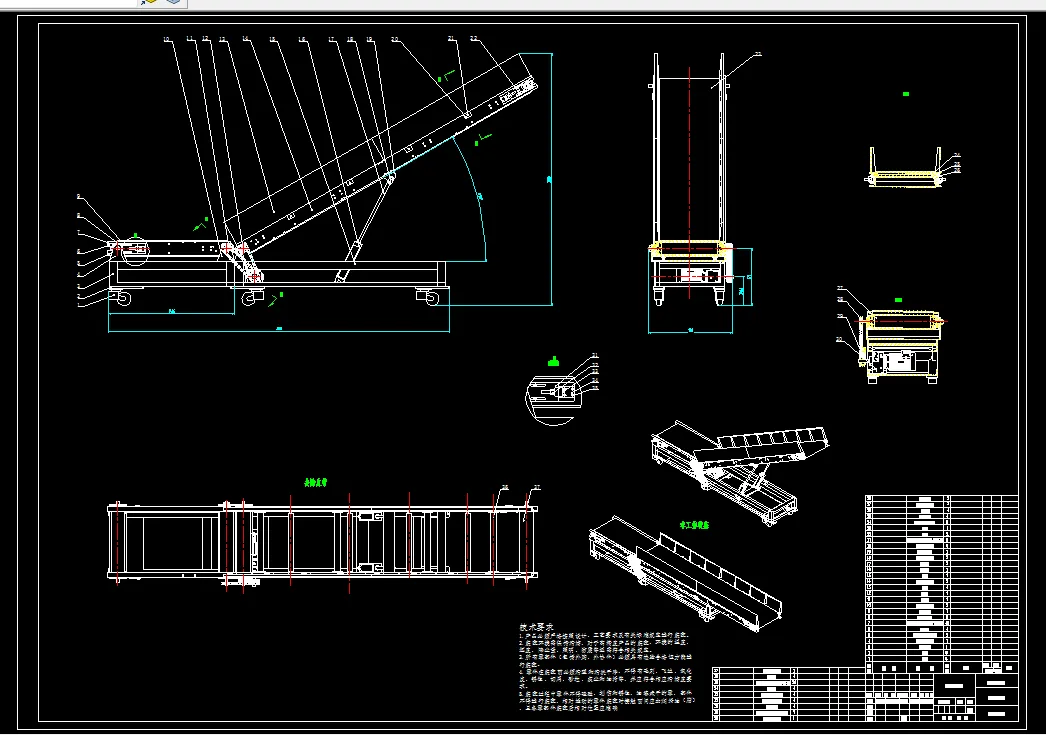Select the green label above the top plan view
This screenshot has height=735, width=1046.
click(x=316, y=482)
